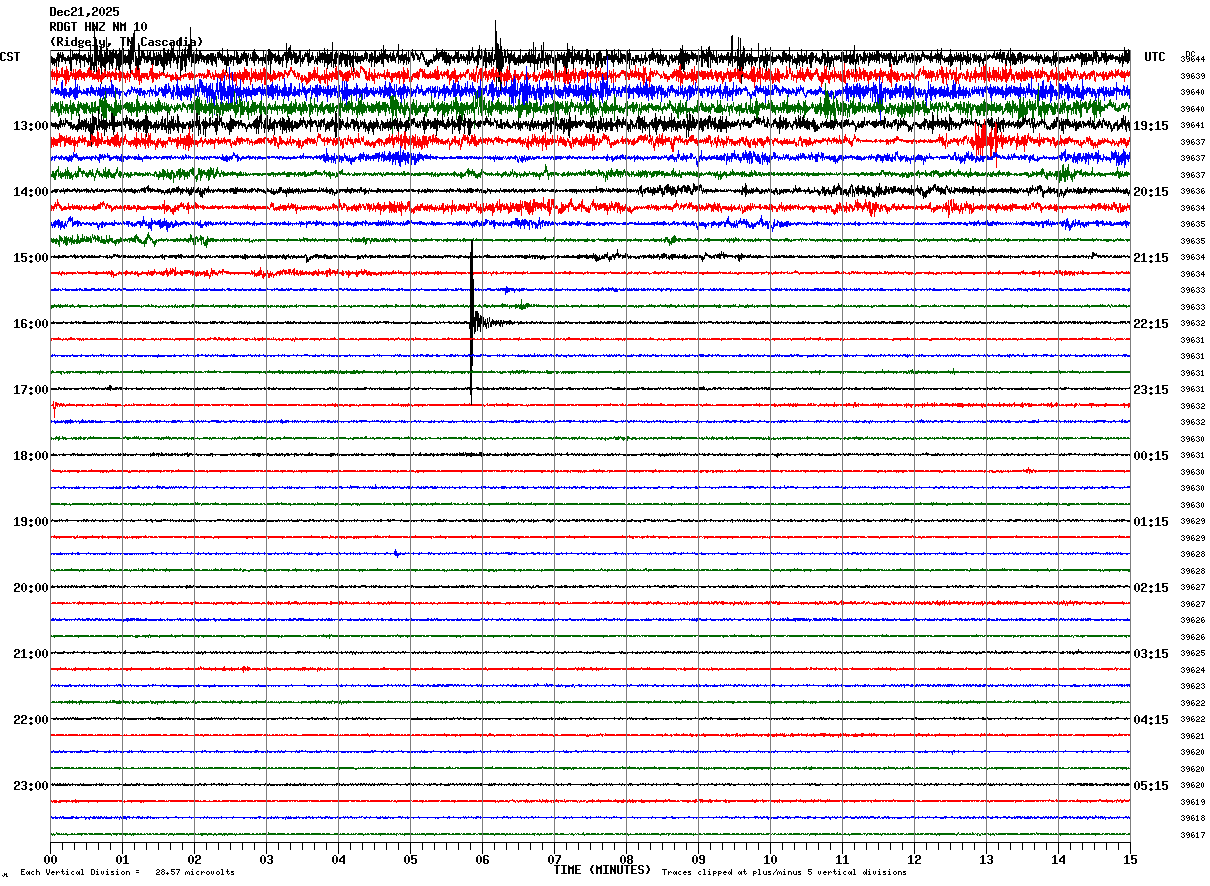The image size is (1210, 886).
Task: Click minute tick label 01 on x-axis
Action: click(122, 859)
